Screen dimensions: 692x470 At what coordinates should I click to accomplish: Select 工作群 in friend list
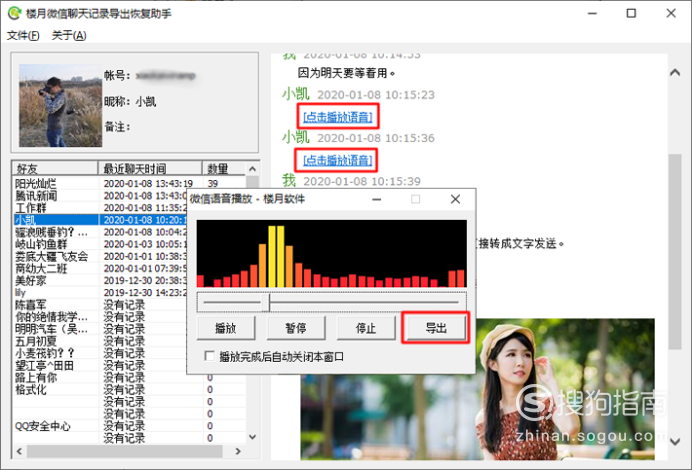click(30, 207)
